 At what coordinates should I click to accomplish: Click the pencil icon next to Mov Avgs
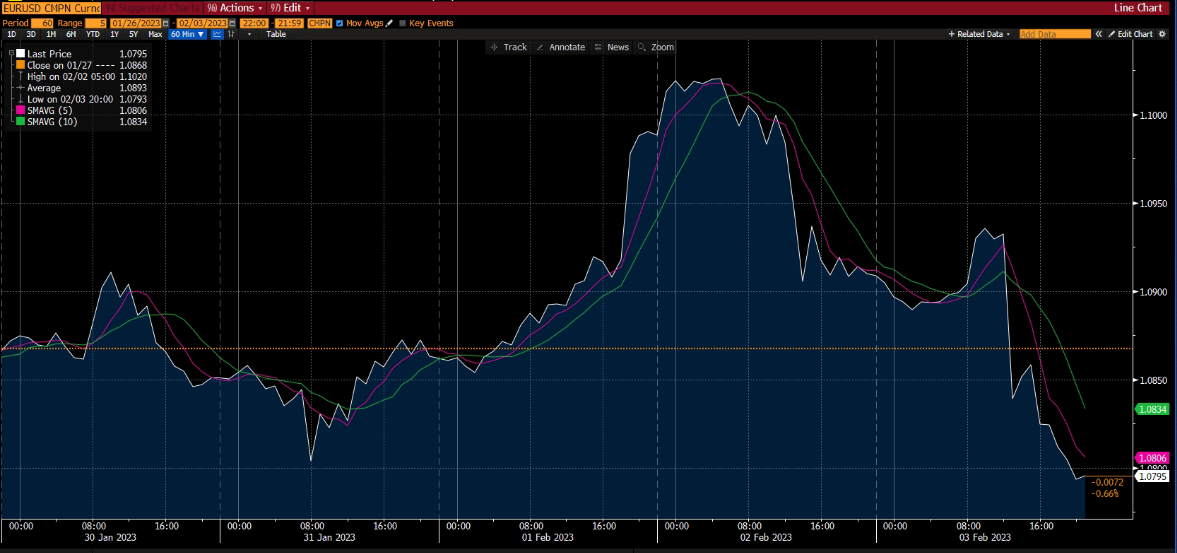pos(389,23)
